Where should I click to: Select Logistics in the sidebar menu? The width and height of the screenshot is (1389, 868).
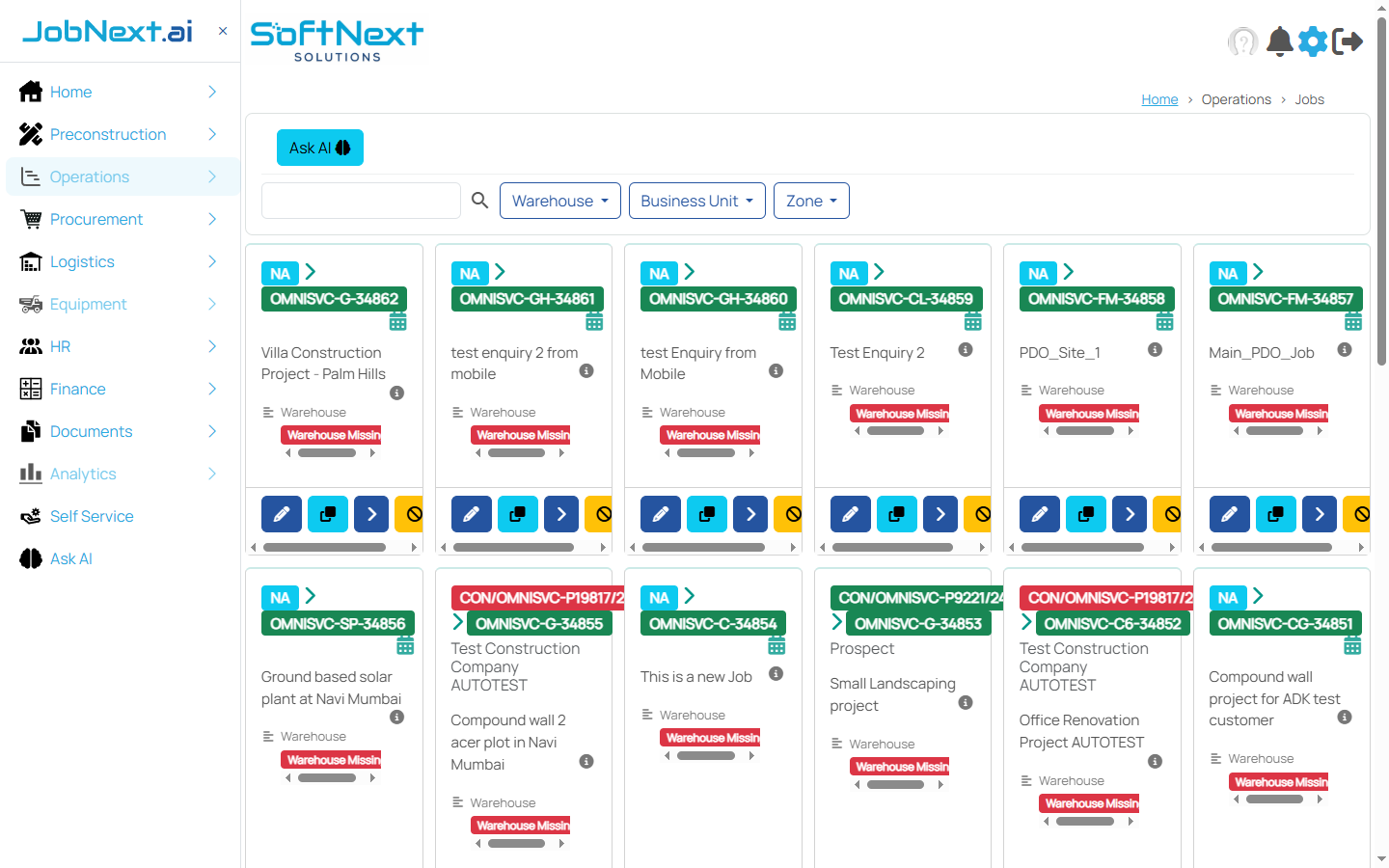pyautogui.click(x=82, y=261)
